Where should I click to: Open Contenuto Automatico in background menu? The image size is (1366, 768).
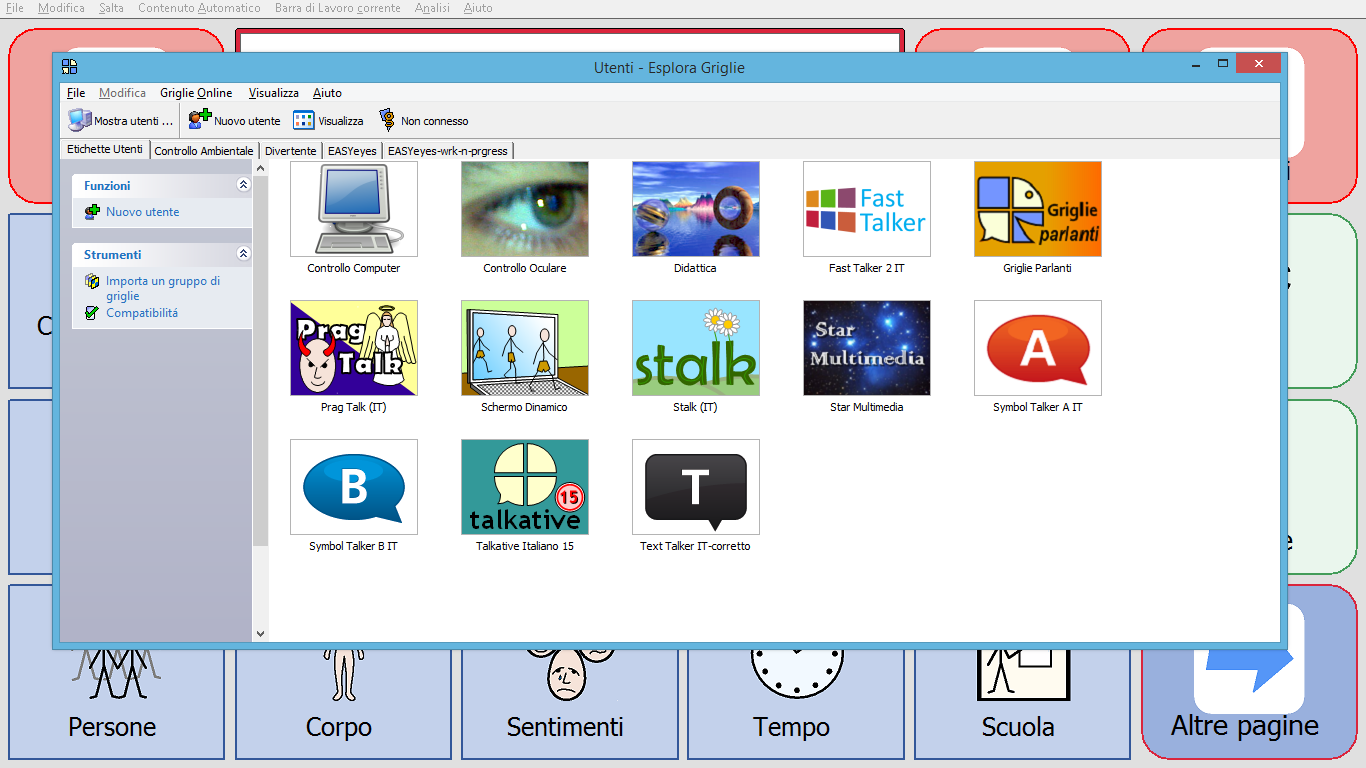(x=199, y=8)
